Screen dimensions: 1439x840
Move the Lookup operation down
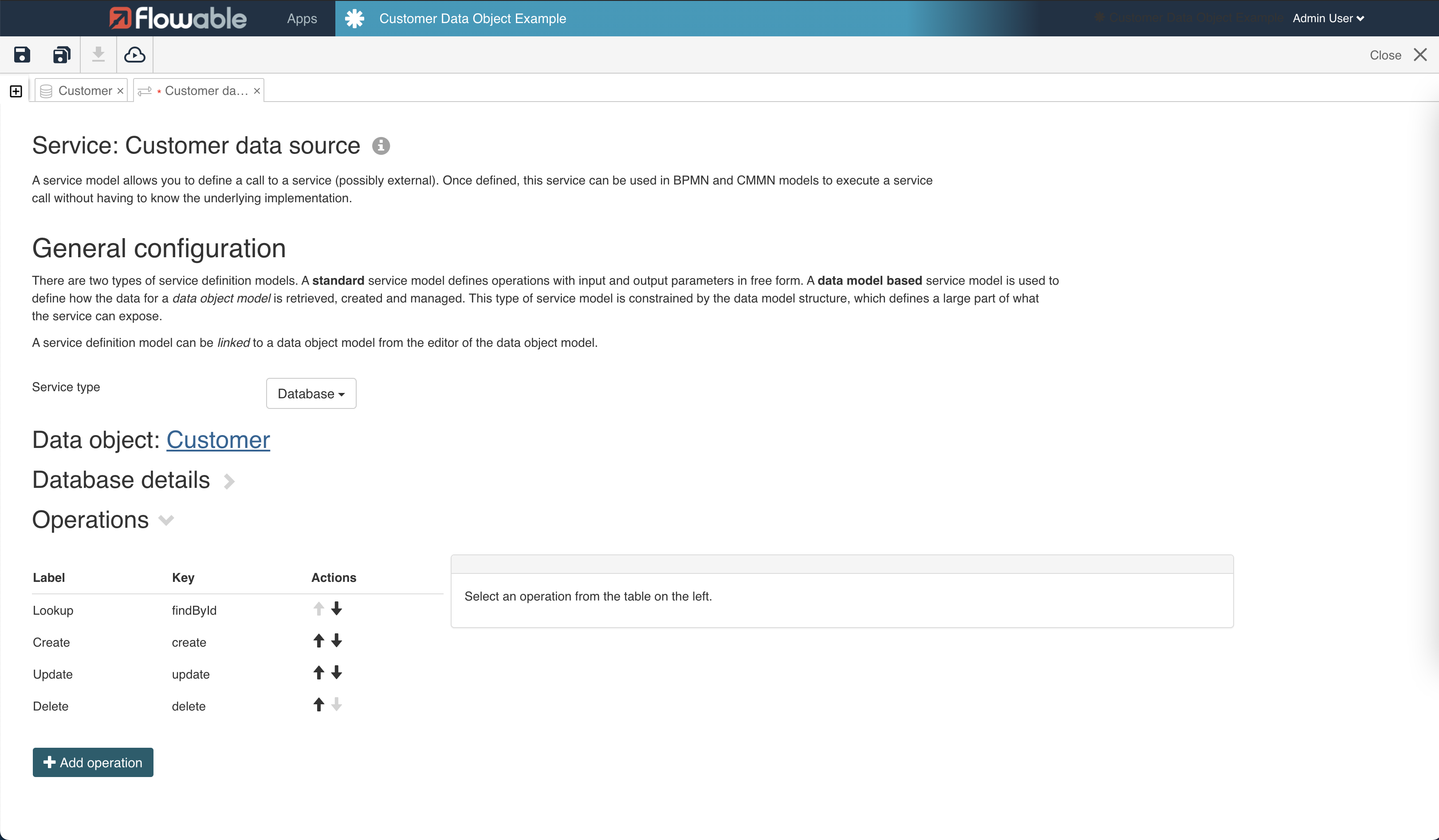tap(336, 609)
